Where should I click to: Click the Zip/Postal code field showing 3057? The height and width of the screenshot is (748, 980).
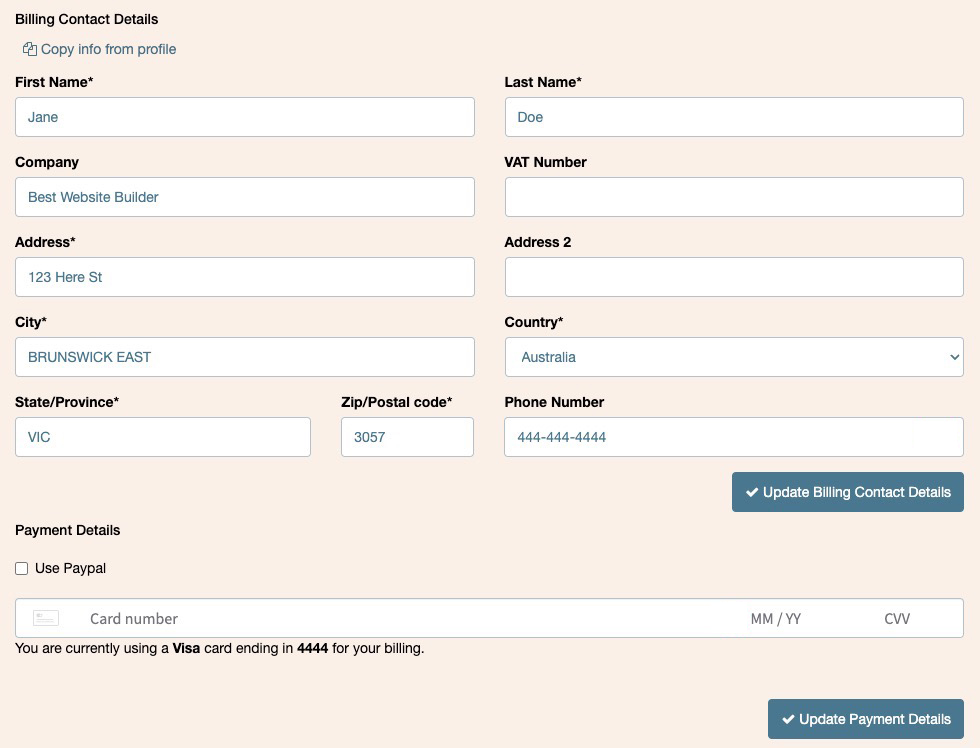click(x=408, y=437)
